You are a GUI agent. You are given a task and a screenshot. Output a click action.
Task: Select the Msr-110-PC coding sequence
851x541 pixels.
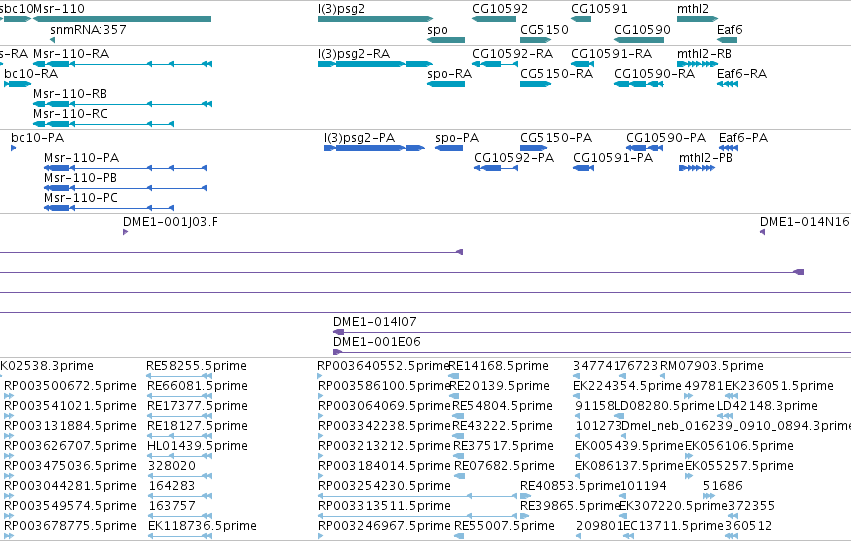coord(109,208)
